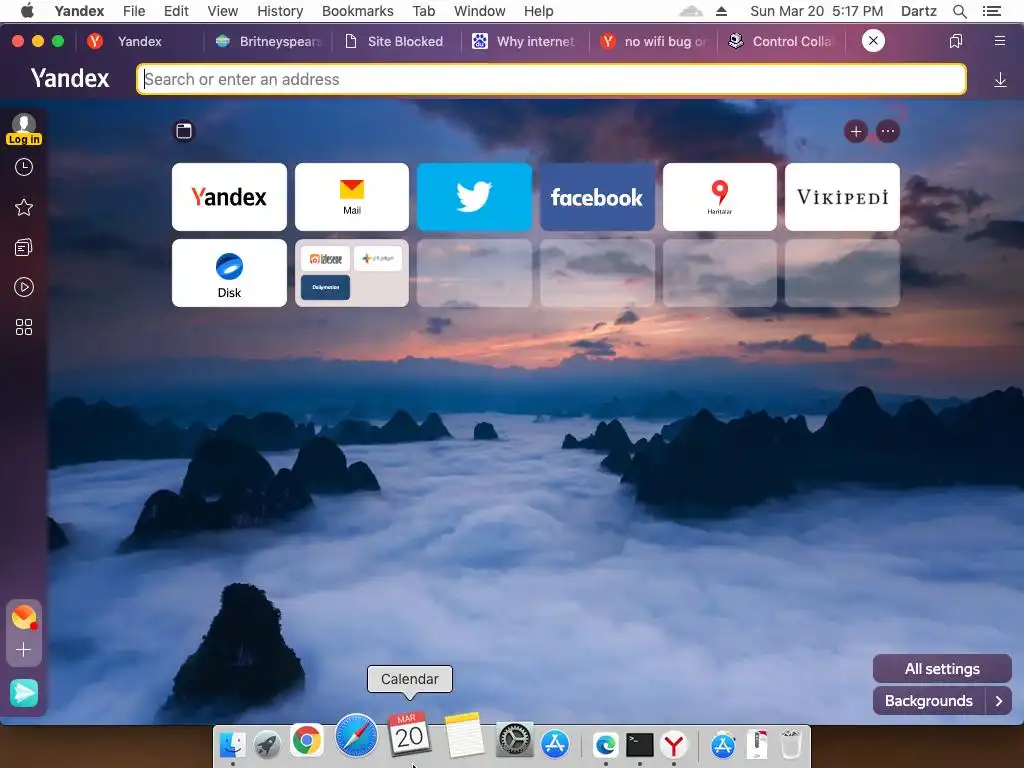Open Spotlight search in menu bar
This screenshot has width=1024, height=768.
959,11
